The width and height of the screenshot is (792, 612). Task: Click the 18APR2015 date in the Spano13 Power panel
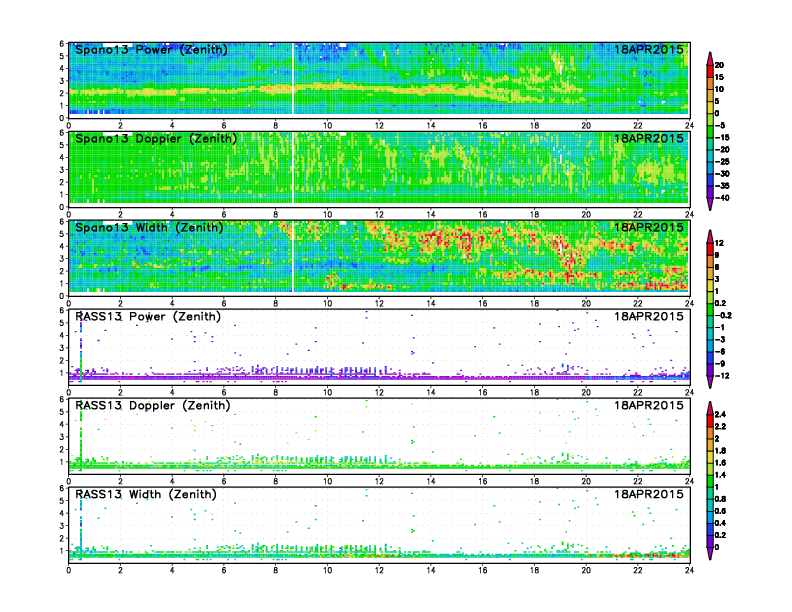[x=649, y=49]
